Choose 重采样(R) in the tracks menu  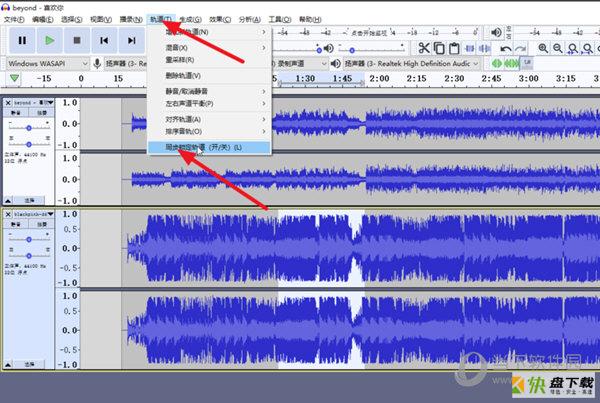[x=209, y=60]
